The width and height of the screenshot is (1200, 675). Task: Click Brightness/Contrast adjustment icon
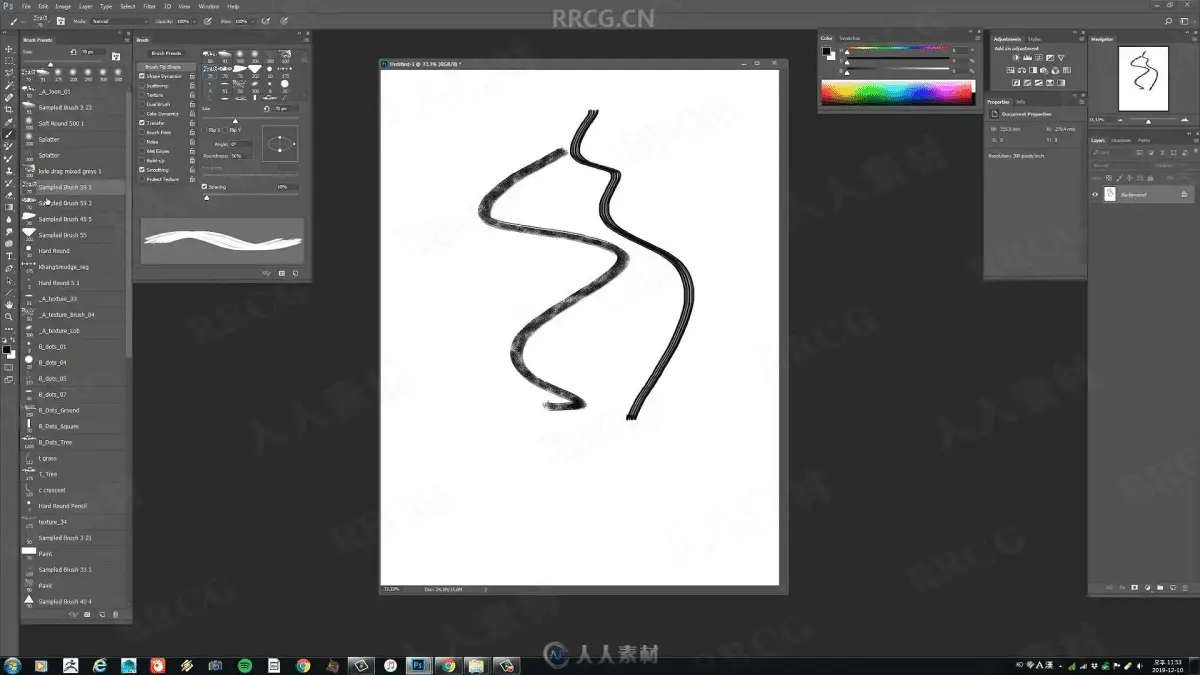coord(1015,58)
